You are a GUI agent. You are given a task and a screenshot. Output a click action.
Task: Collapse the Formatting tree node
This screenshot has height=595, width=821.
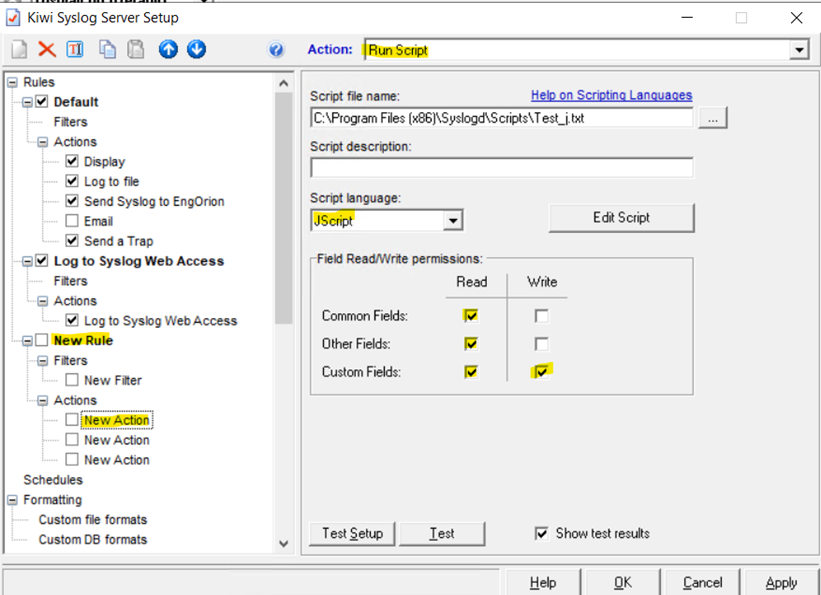12,500
